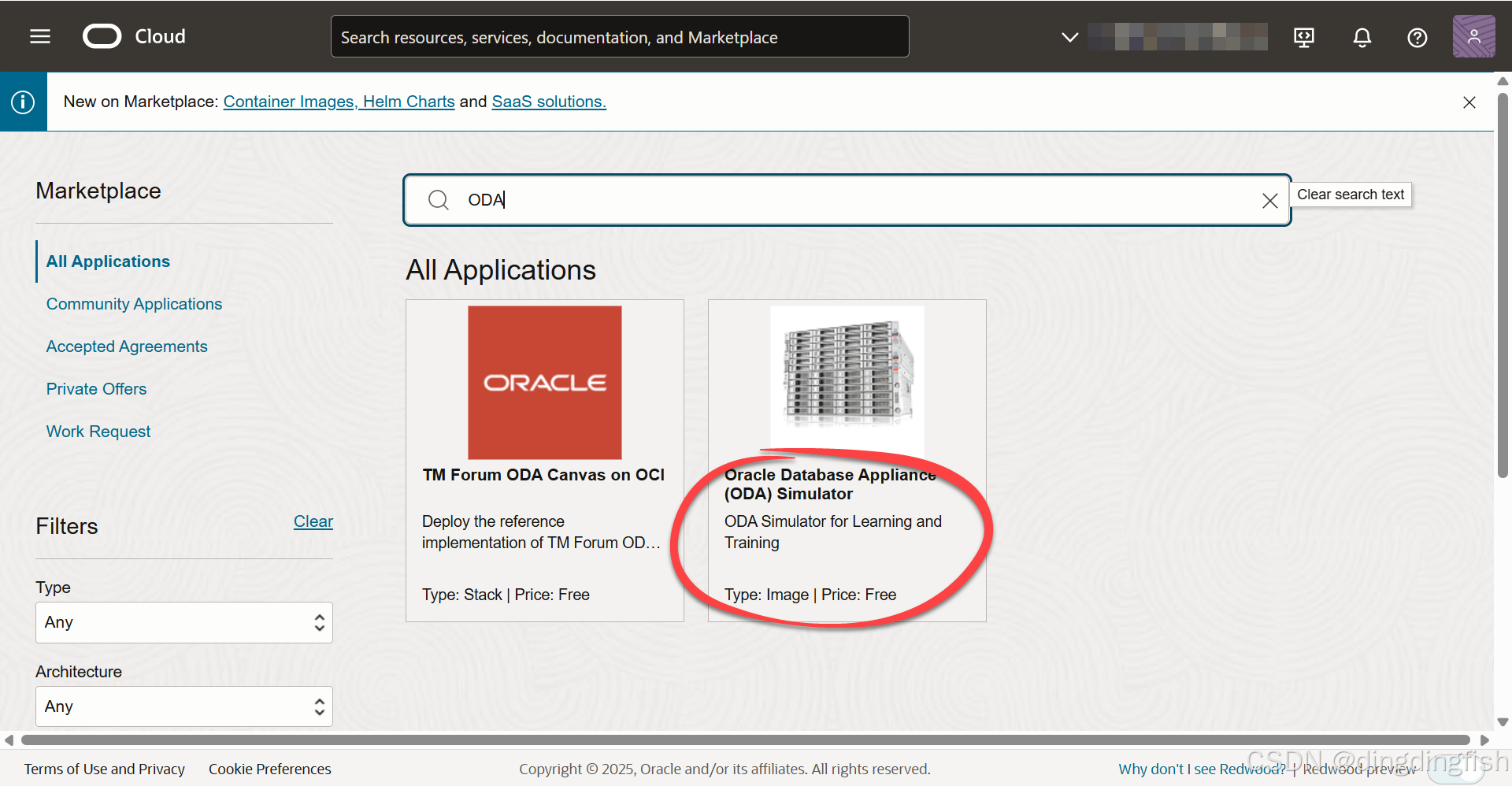Click the scroll right arrow of the horizontal scrollbar
Viewport: 1512px width, 786px height.
[x=1484, y=740]
